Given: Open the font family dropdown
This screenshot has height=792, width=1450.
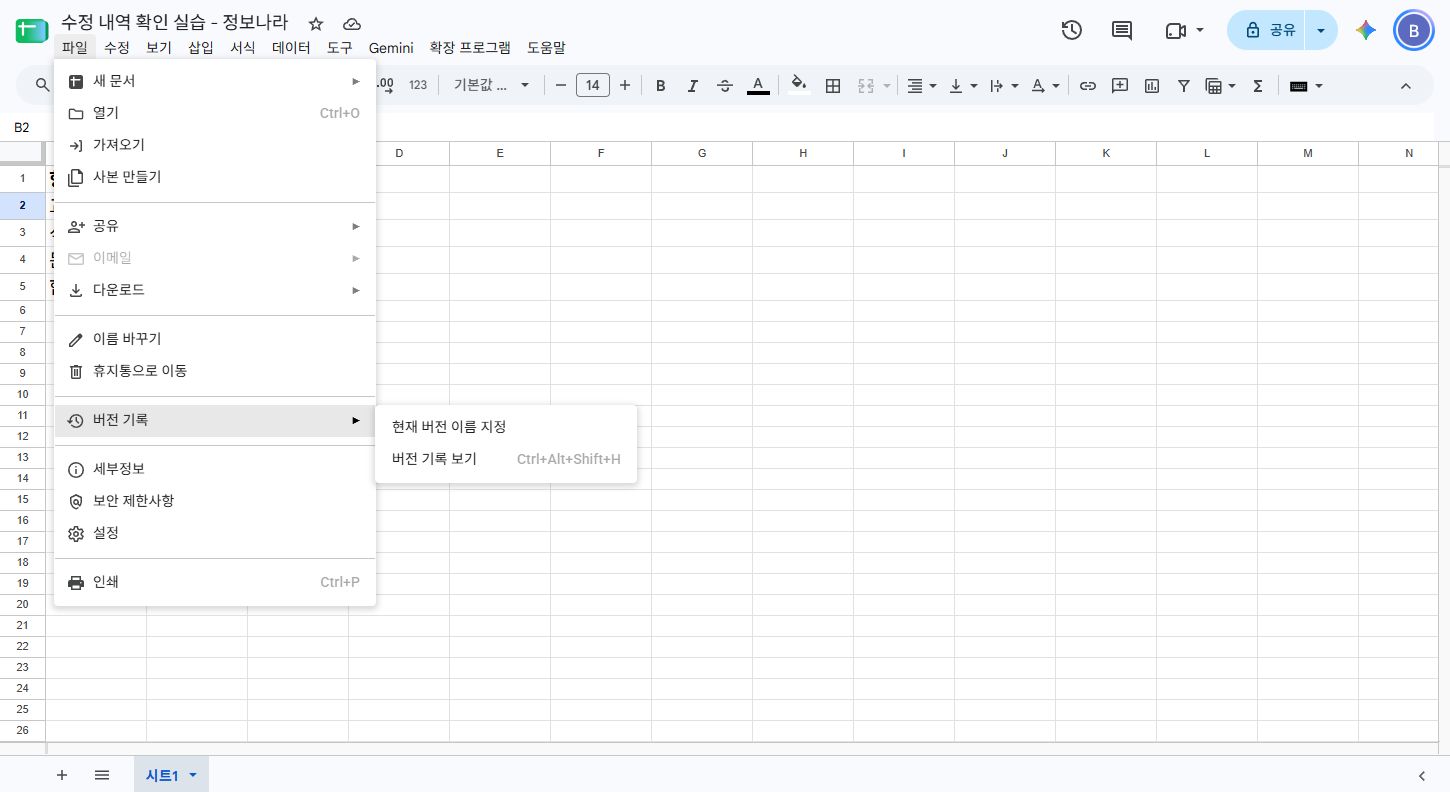Looking at the screenshot, I should point(492,86).
